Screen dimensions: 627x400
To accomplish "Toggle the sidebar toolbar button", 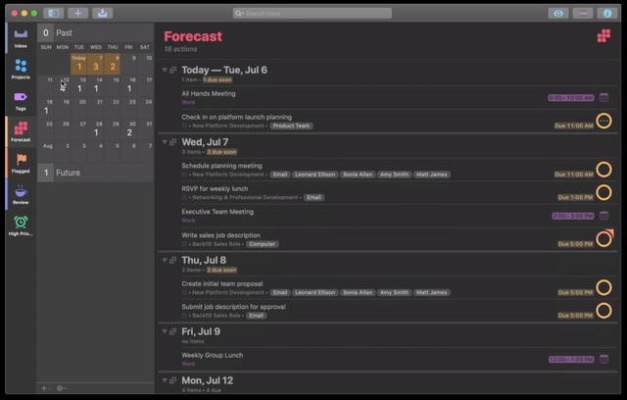I will (x=52, y=13).
